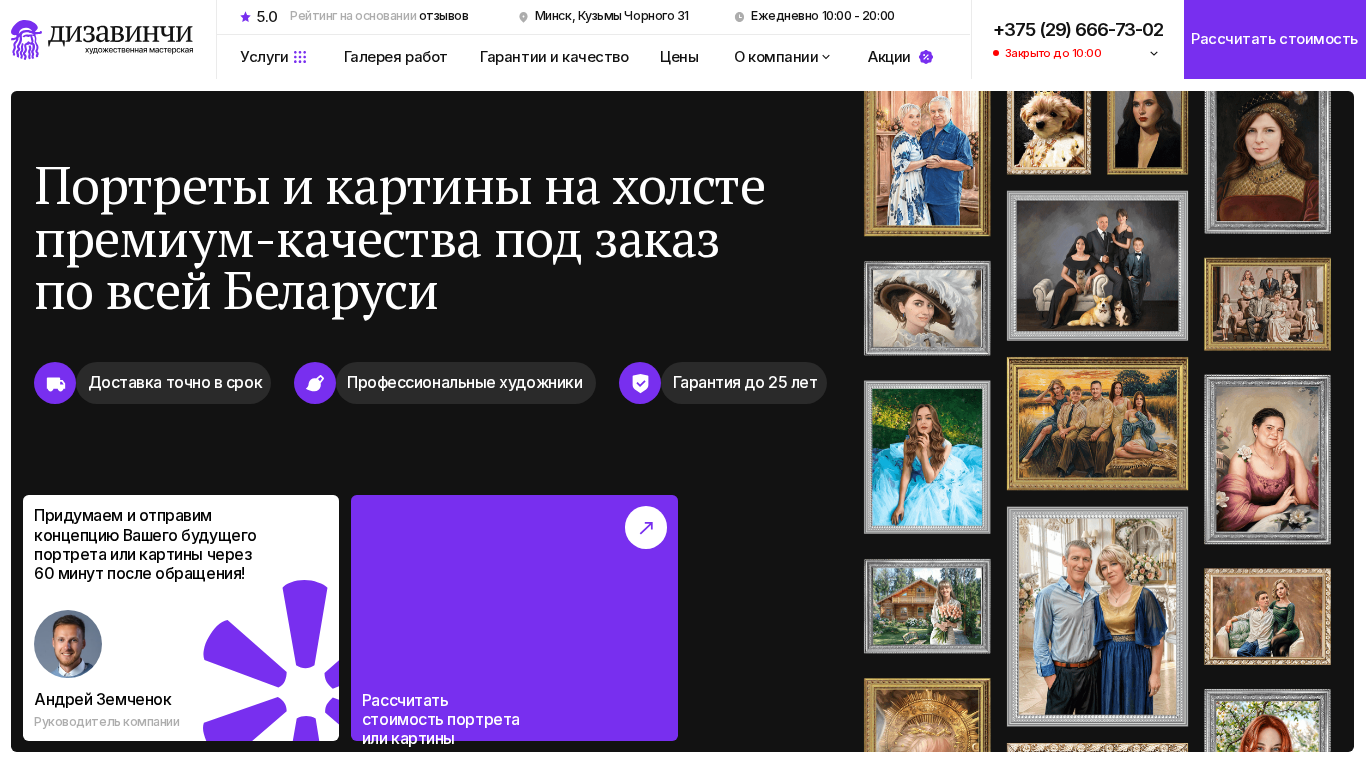This screenshot has height=768, width=1366.
Task: Click the Гарантия до 25 лет badge
Action: pyautogui.click(x=744, y=383)
